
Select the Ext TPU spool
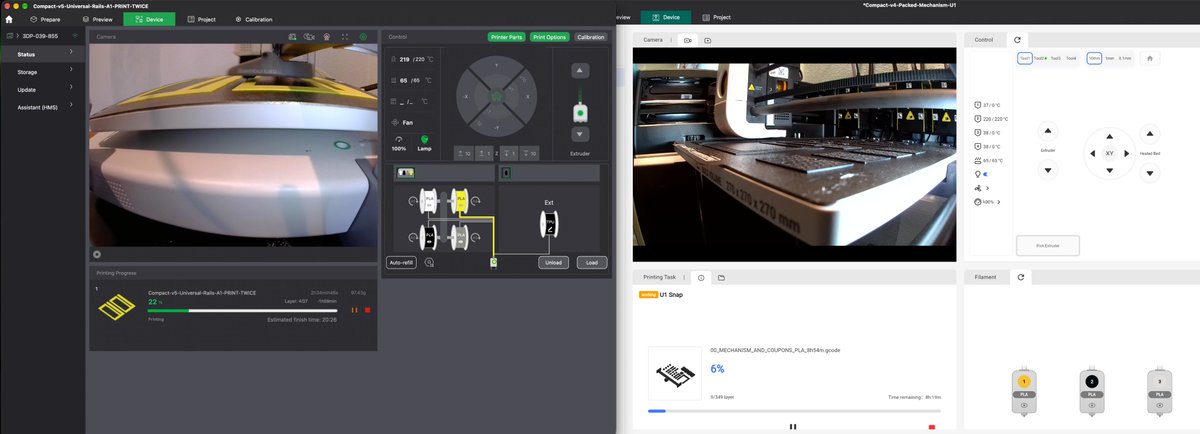coord(549,225)
